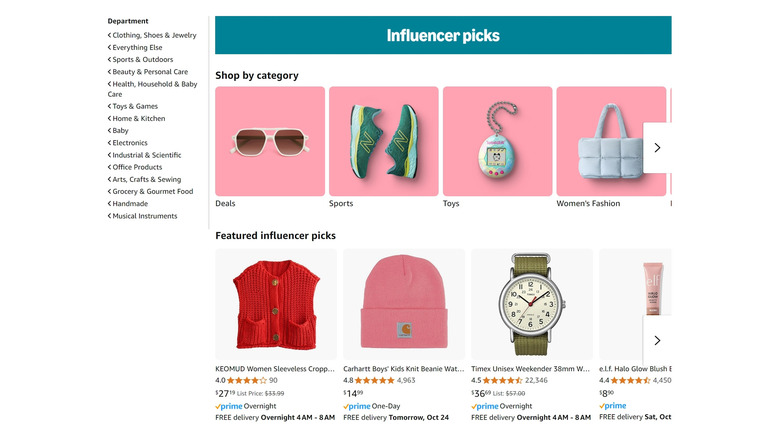View the pink Carhartt beanie image

tap(404, 304)
